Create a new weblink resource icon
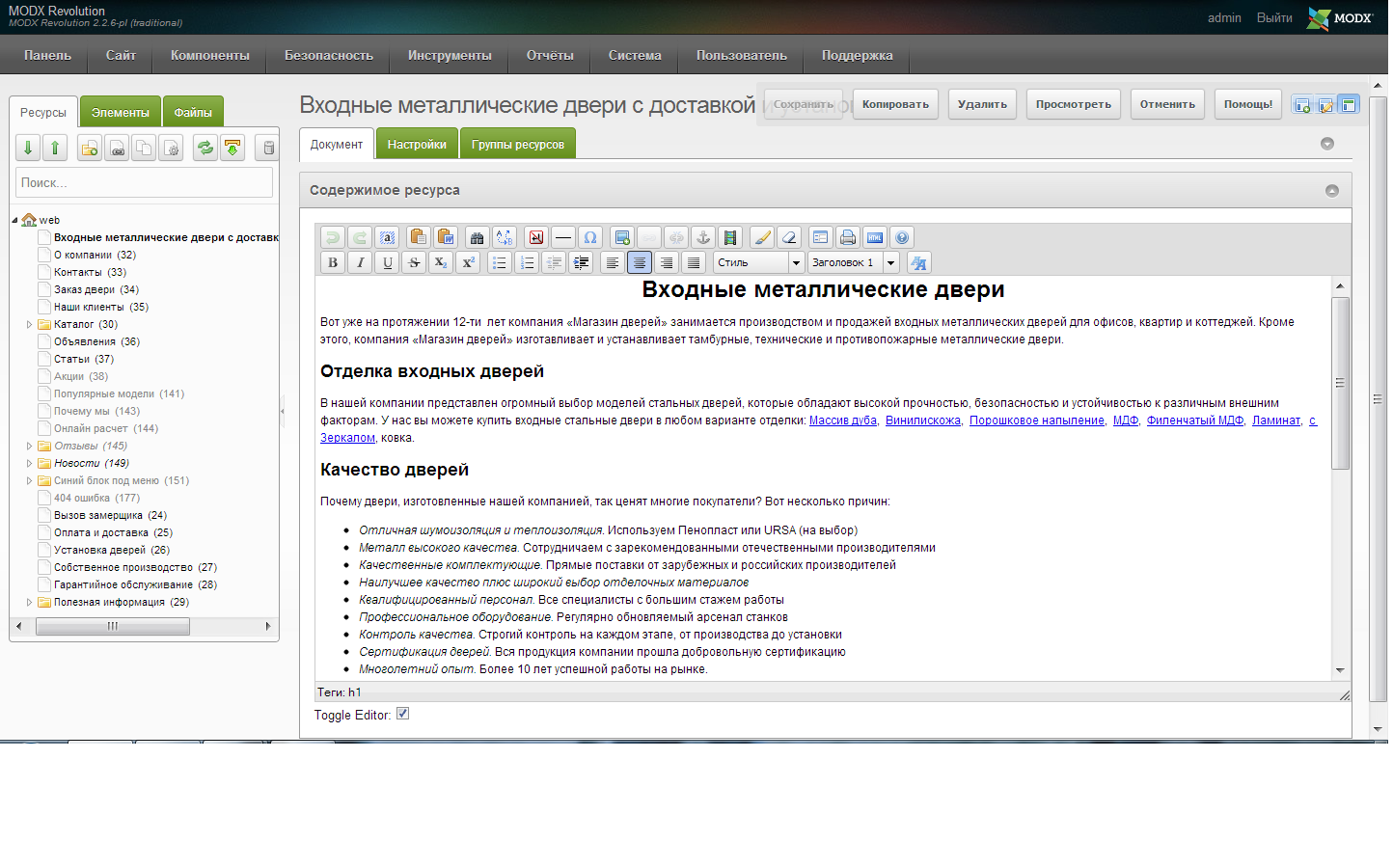The width and height of the screenshot is (1393, 868). point(117,148)
